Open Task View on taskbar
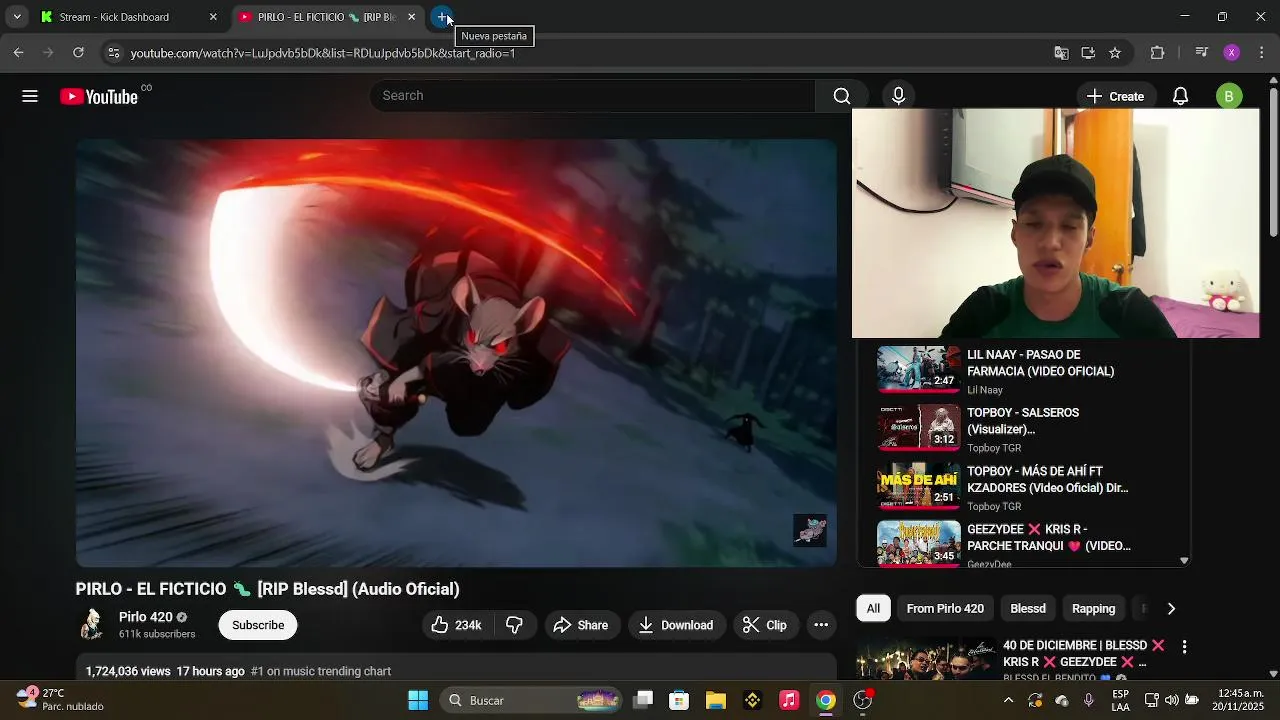 pyautogui.click(x=643, y=700)
